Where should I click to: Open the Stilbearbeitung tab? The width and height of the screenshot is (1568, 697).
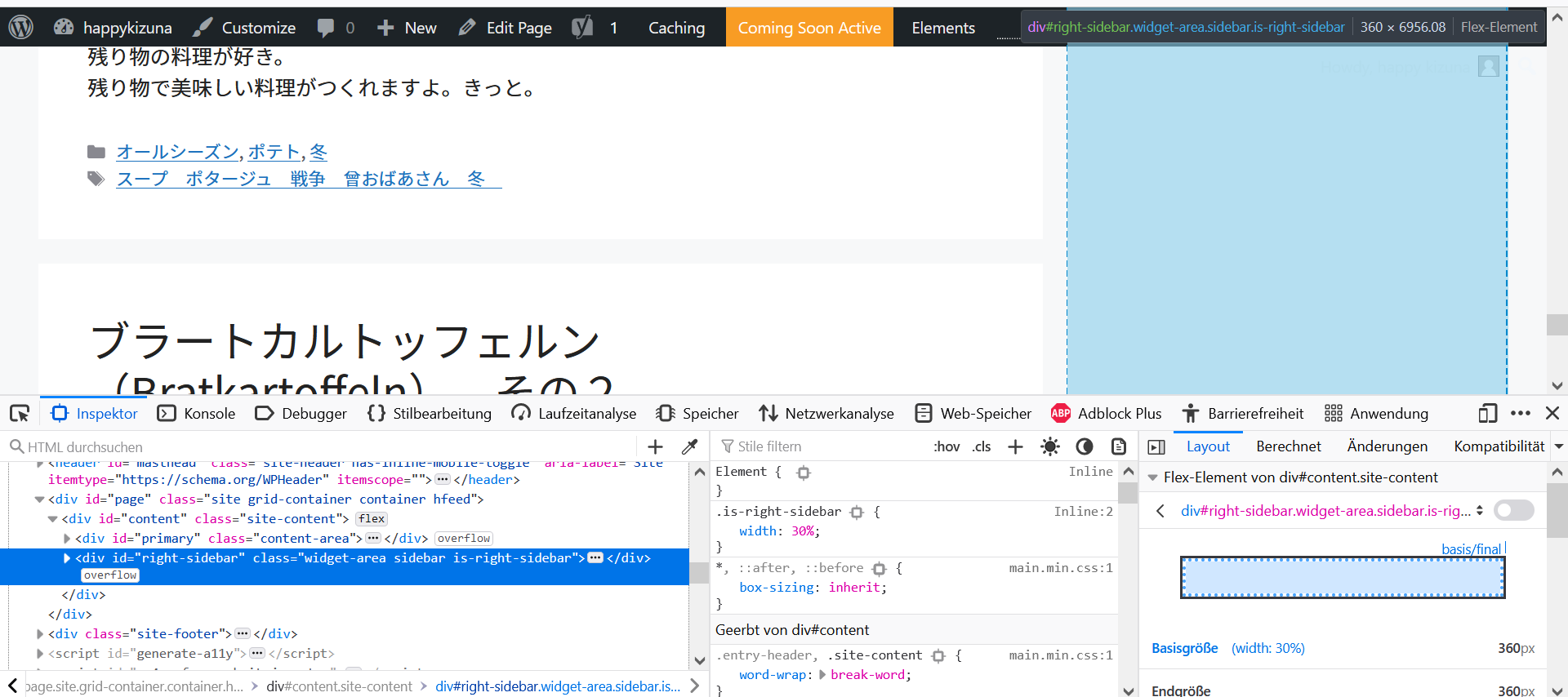pyautogui.click(x=430, y=413)
